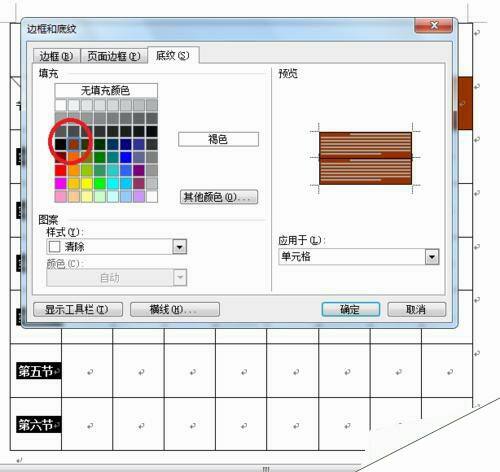Click the document horizontal scrollbar at bottom
Image resolution: width=500 pixels, height=472 pixels.
(x=180, y=468)
